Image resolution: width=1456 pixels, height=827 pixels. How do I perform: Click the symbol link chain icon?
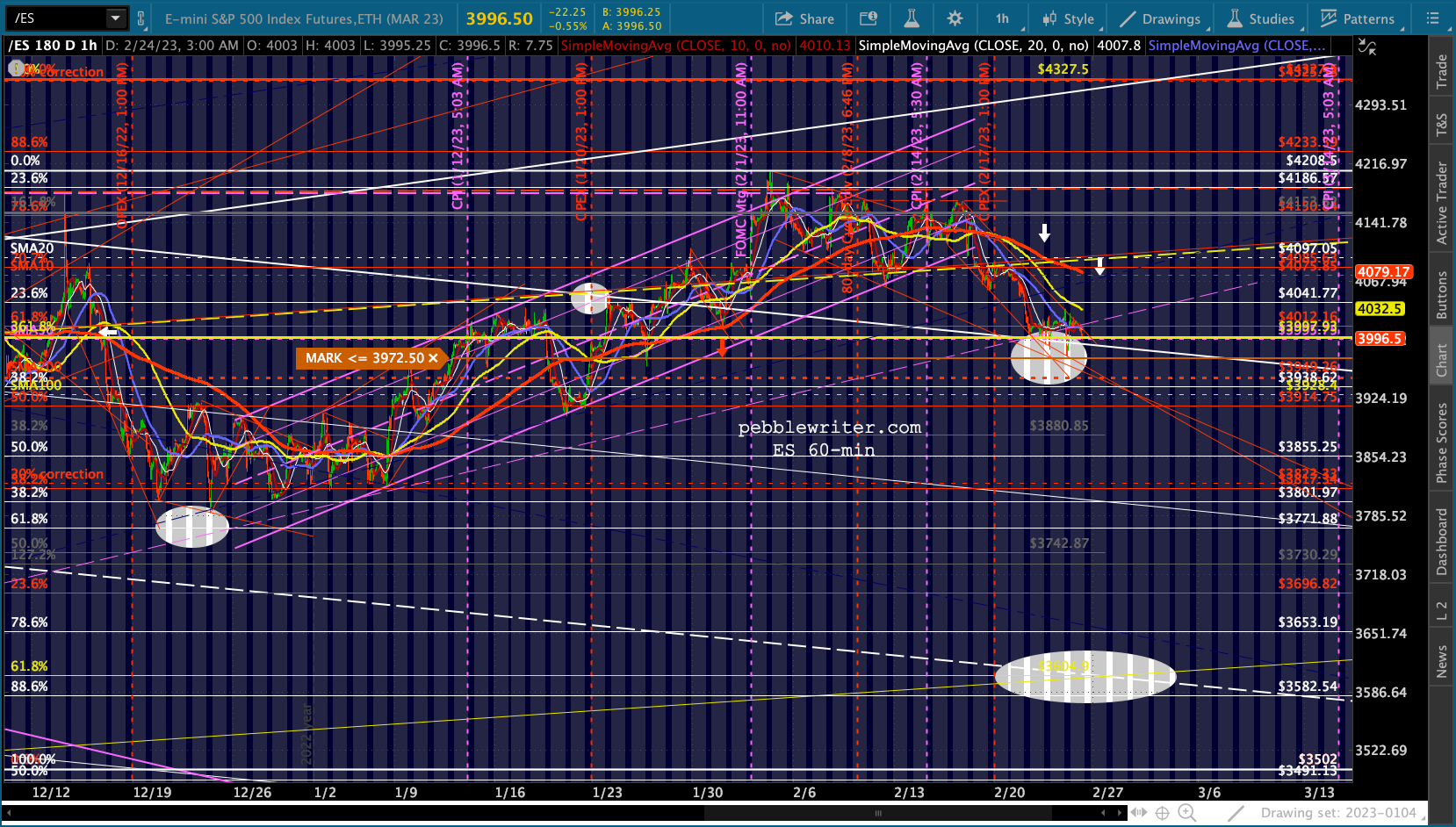click(141, 18)
